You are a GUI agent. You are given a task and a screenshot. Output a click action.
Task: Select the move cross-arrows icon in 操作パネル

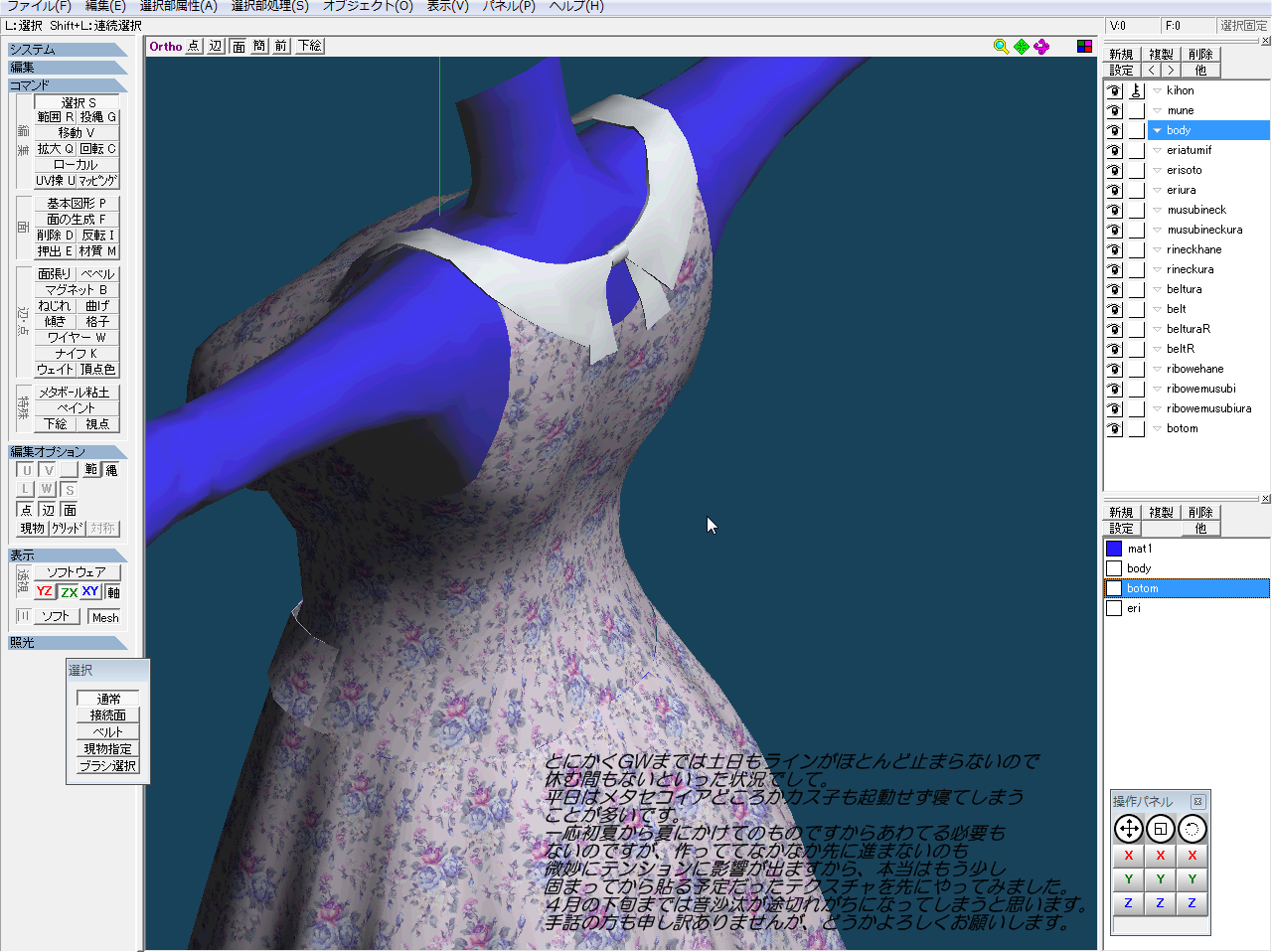coord(1129,829)
